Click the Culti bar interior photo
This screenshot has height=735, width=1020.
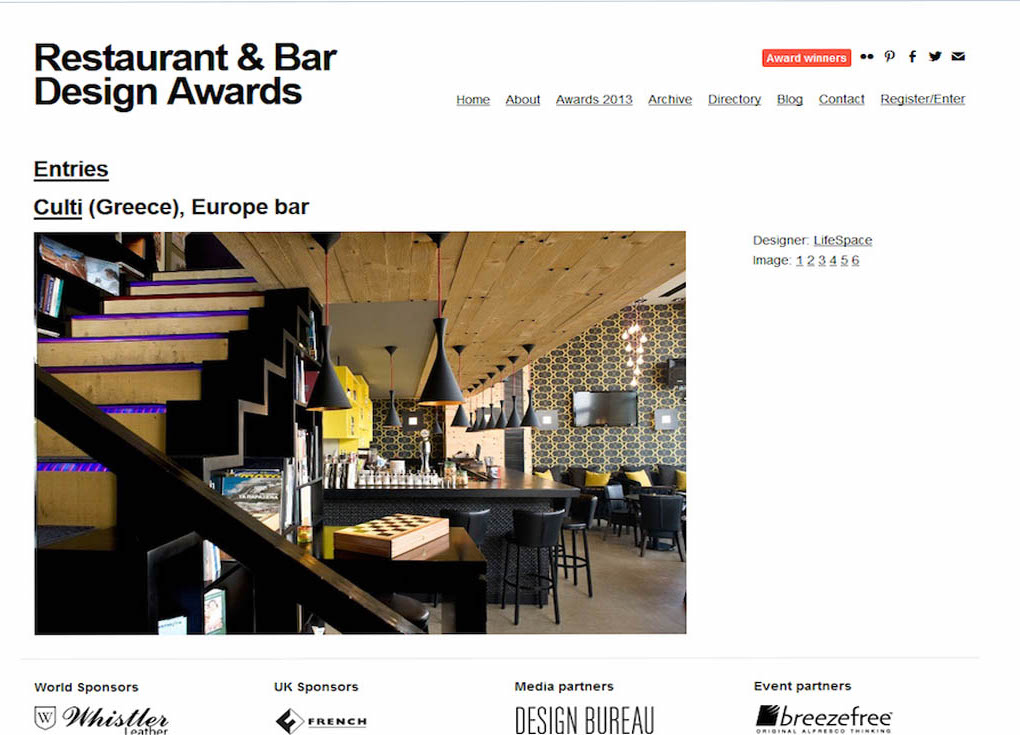360,433
